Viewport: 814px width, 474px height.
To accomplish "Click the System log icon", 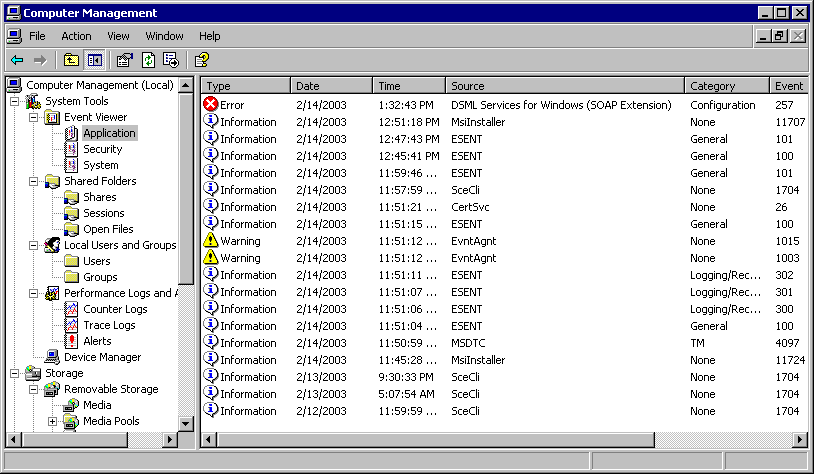I will point(71,166).
